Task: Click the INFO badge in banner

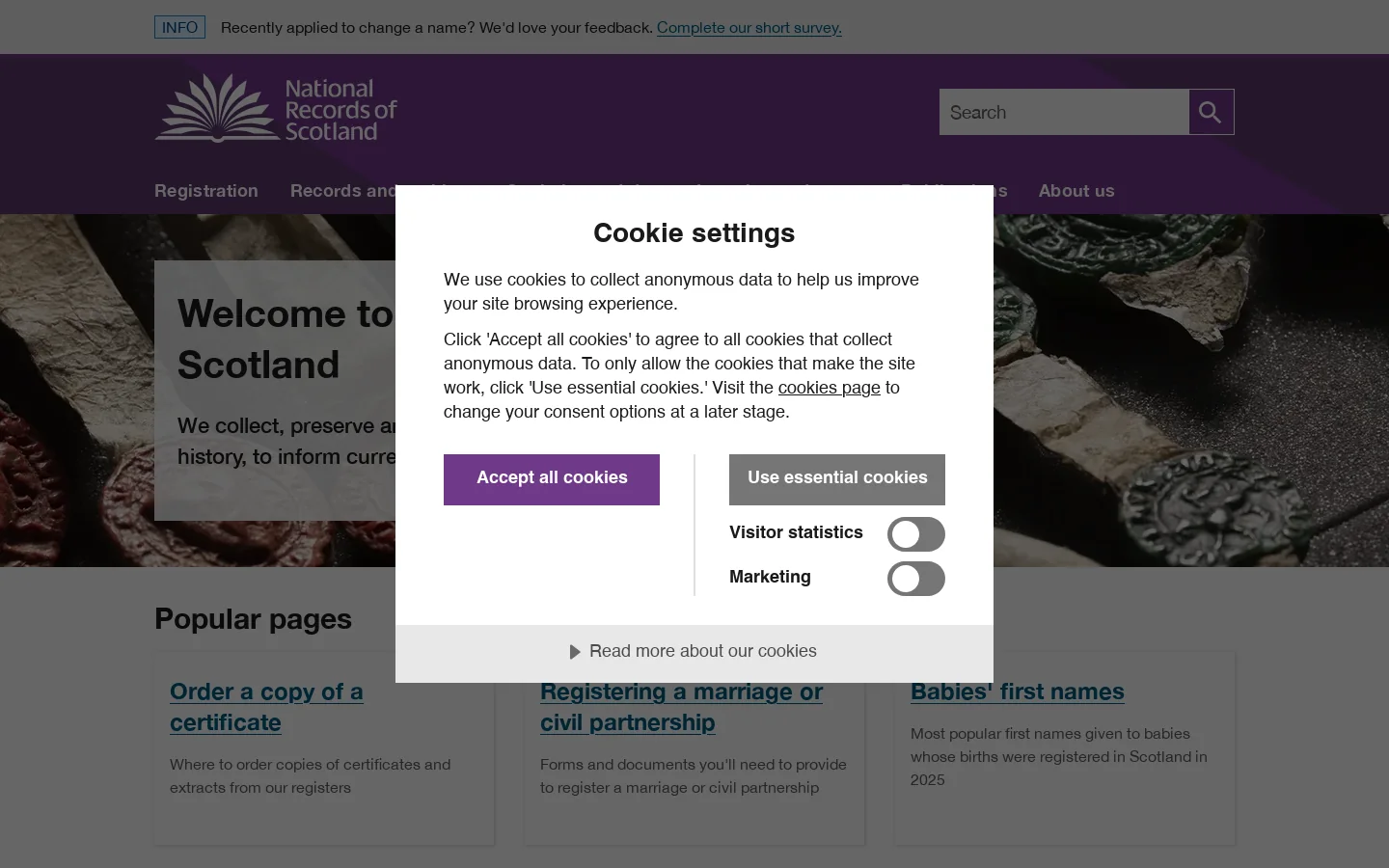Action: coord(179,27)
